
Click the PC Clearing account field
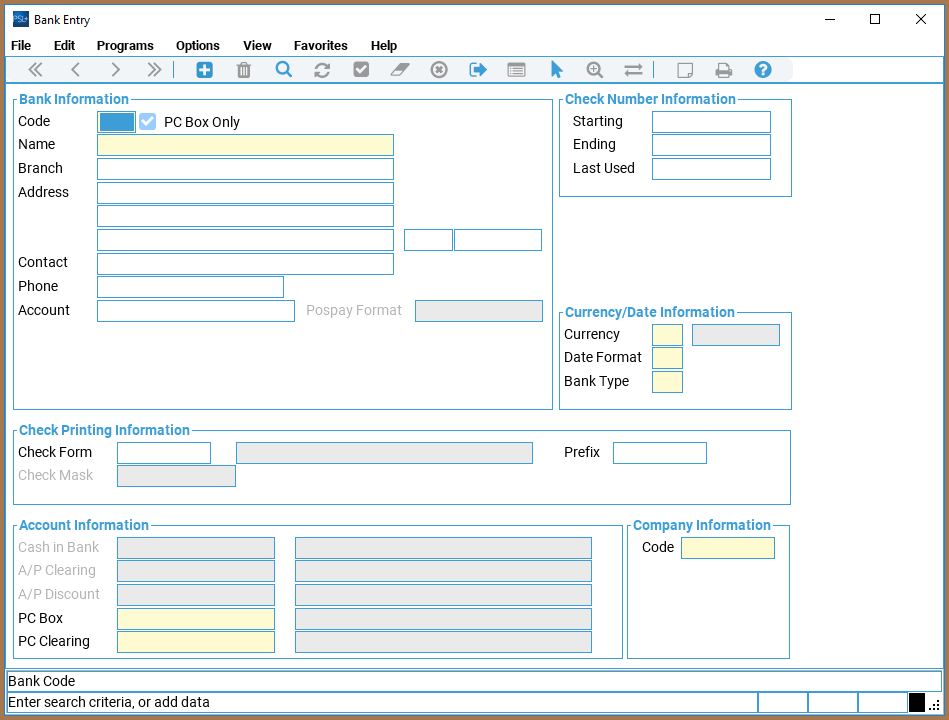pyautogui.click(x=196, y=642)
